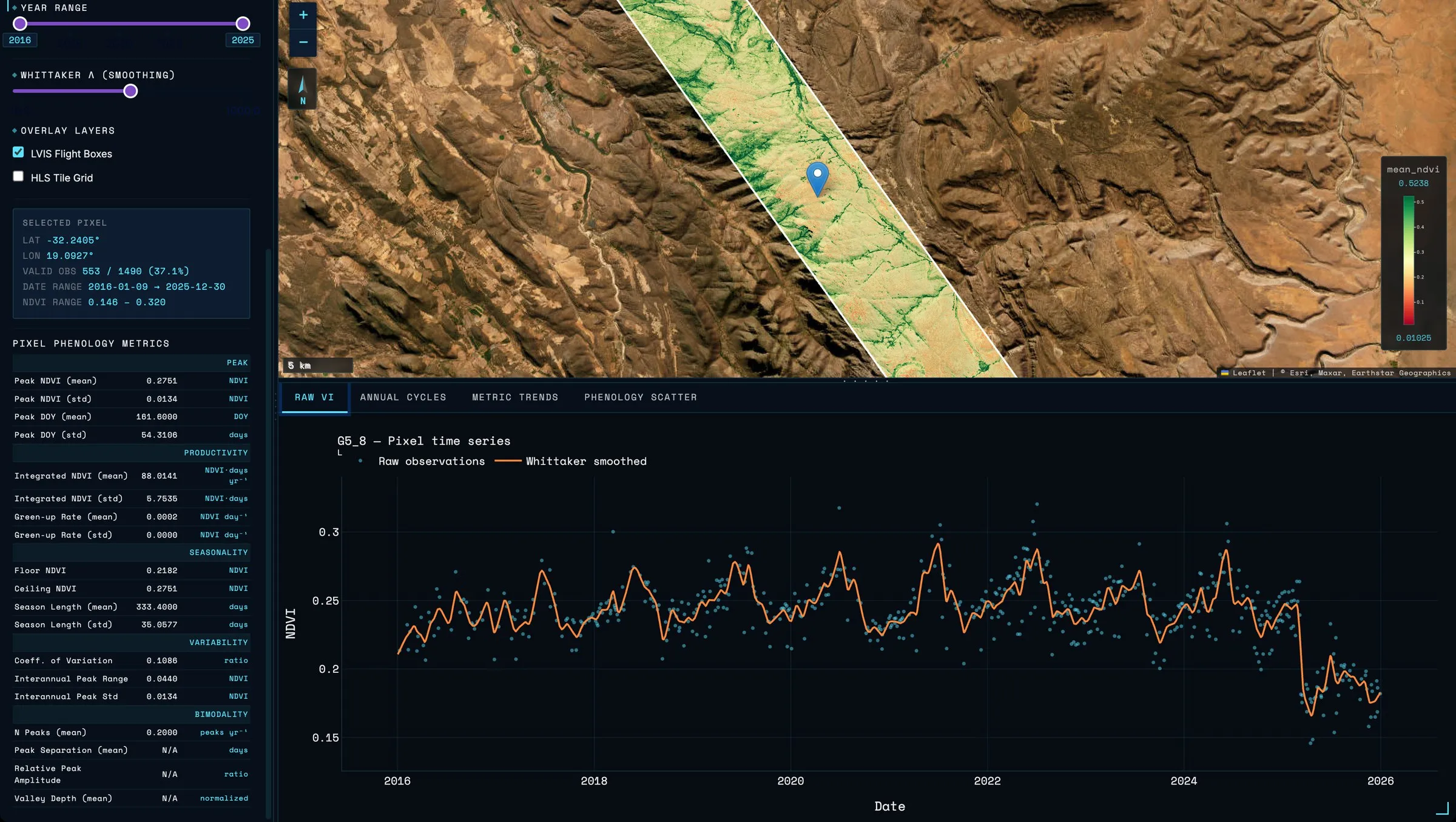This screenshot has height=822, width=1456.
Task: Open the ANNUAL CYCLES tab
Action: 403,397
